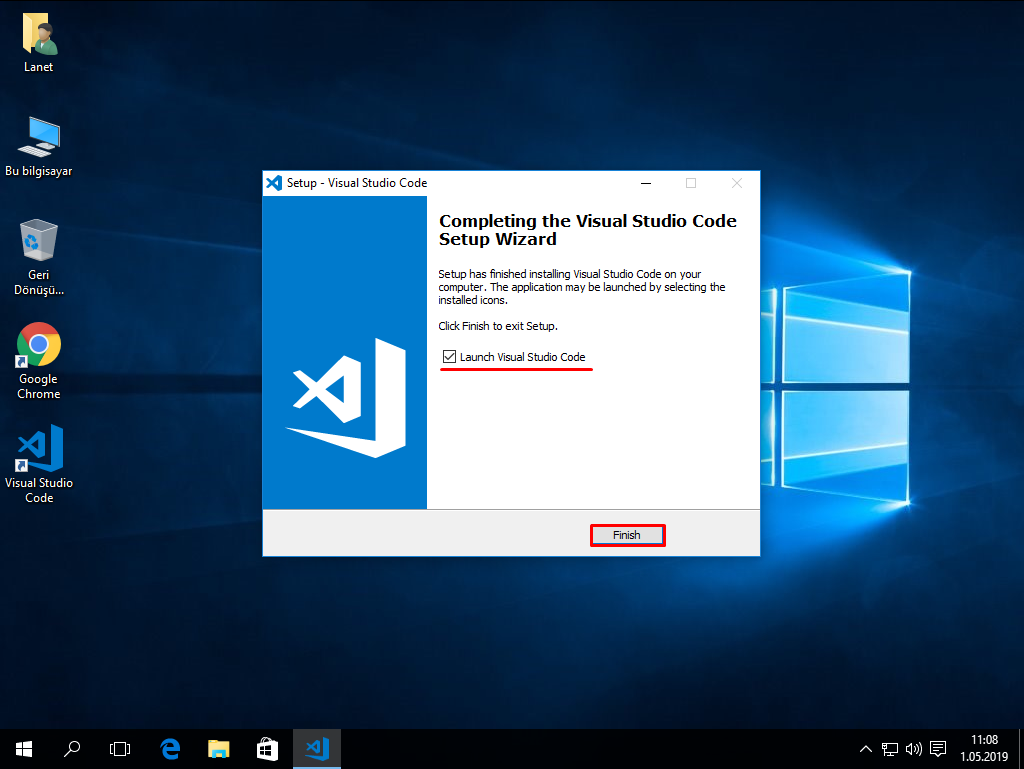Click the VS Code logo in the setup title bar
Viewport: 1024px width, 769px height.
pyautogui.click(x=273, y=183)
